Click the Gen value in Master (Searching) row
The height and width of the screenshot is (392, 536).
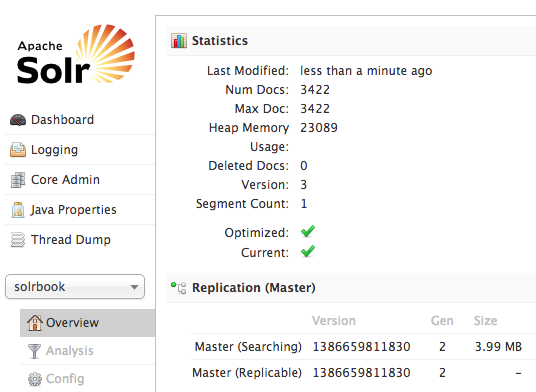pyautogui.click(x=442, y=347)
